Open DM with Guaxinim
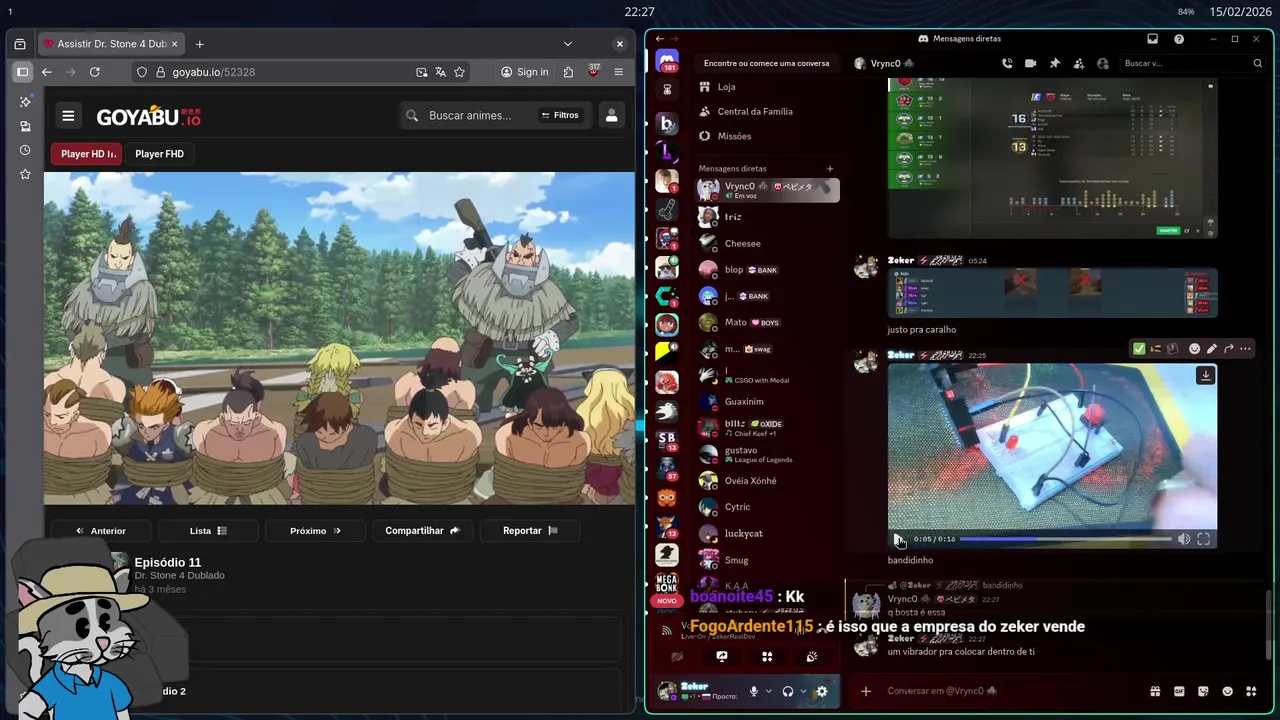 pos(768,401)
